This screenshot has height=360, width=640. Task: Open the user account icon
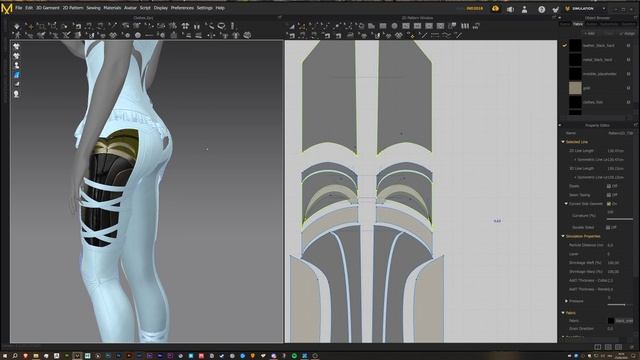coord(524,9)
